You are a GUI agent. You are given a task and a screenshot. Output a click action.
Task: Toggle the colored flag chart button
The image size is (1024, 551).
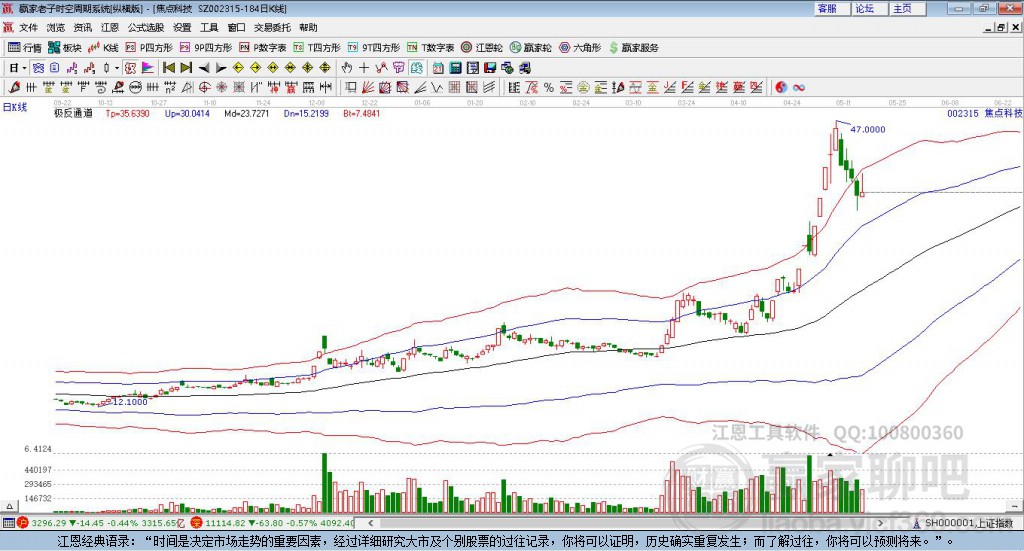click(x=148, y=68)
